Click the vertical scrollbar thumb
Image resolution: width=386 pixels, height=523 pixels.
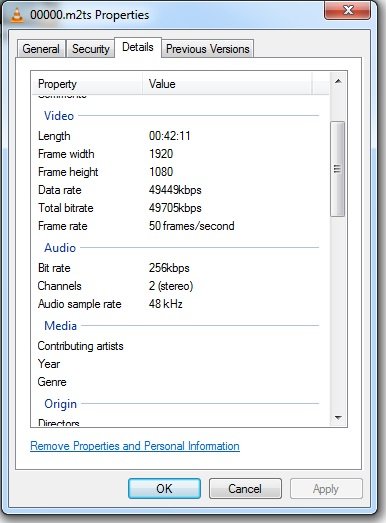(x=338, y=169)
